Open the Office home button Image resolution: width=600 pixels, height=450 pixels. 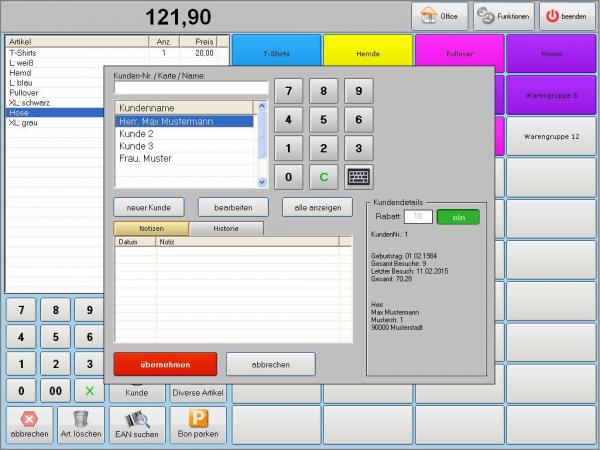pyautogui.click(x=439, y=16)
